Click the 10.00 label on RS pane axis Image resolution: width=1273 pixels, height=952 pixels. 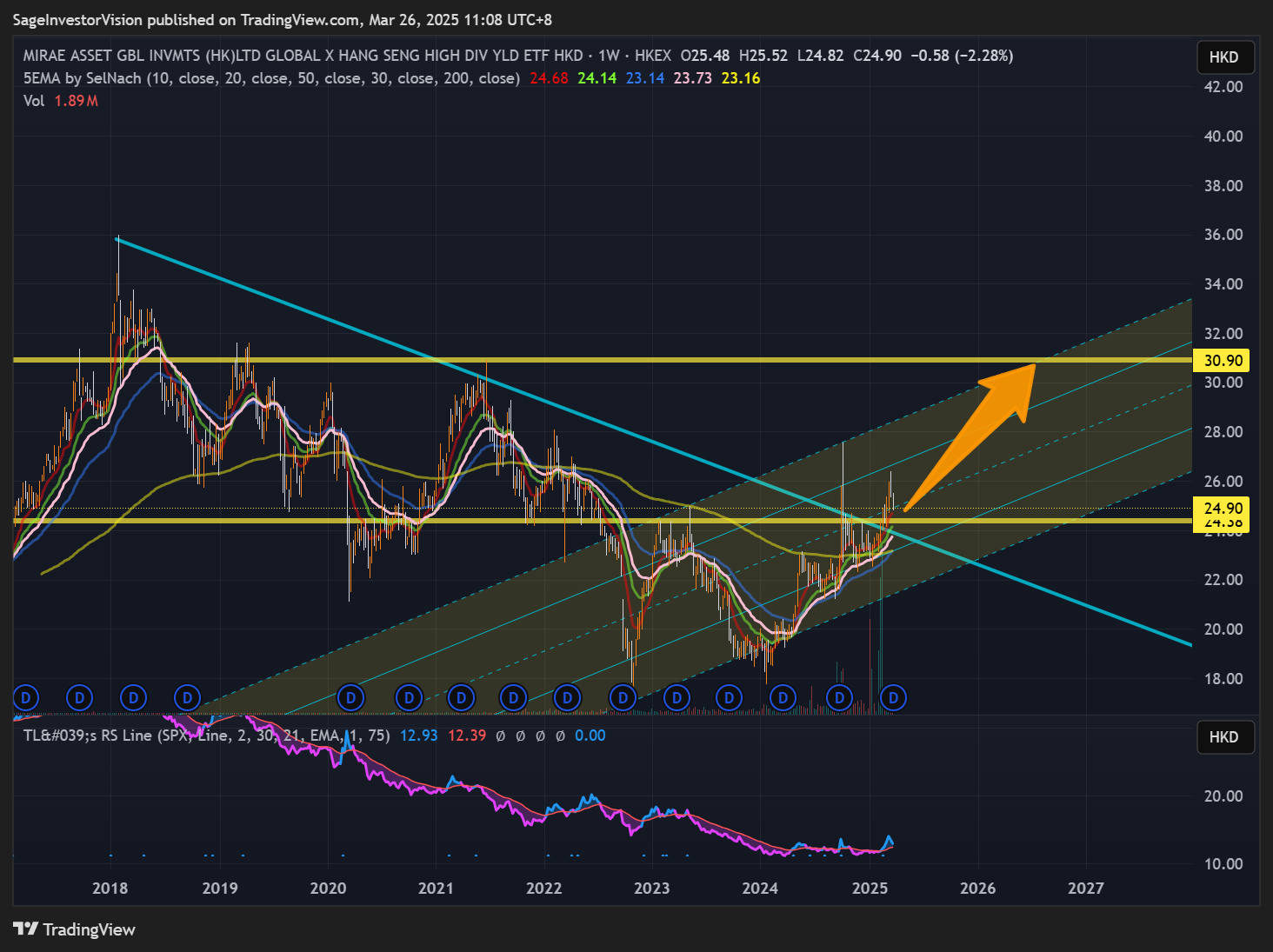coord(1223,864)
